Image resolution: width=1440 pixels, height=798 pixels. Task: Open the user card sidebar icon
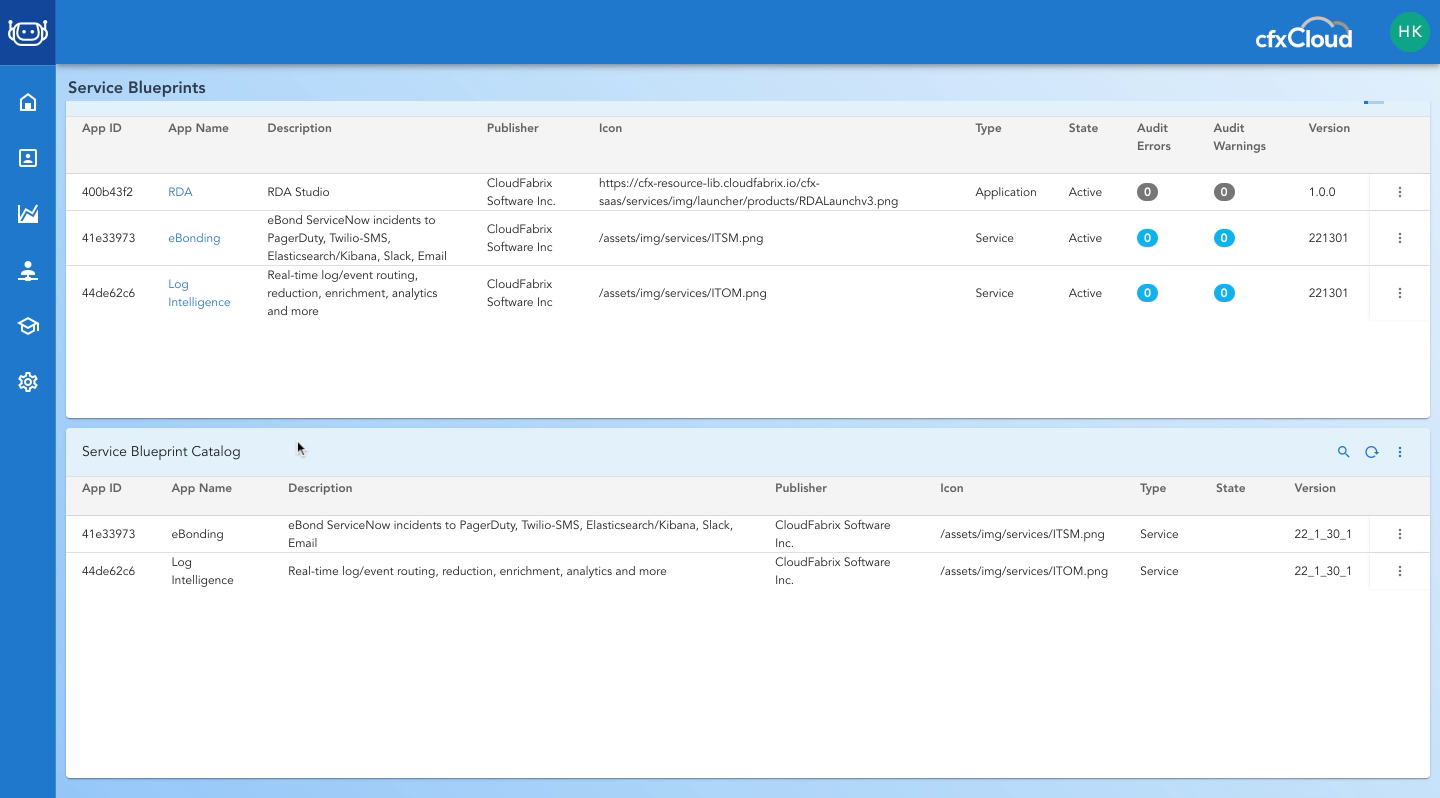28,158
